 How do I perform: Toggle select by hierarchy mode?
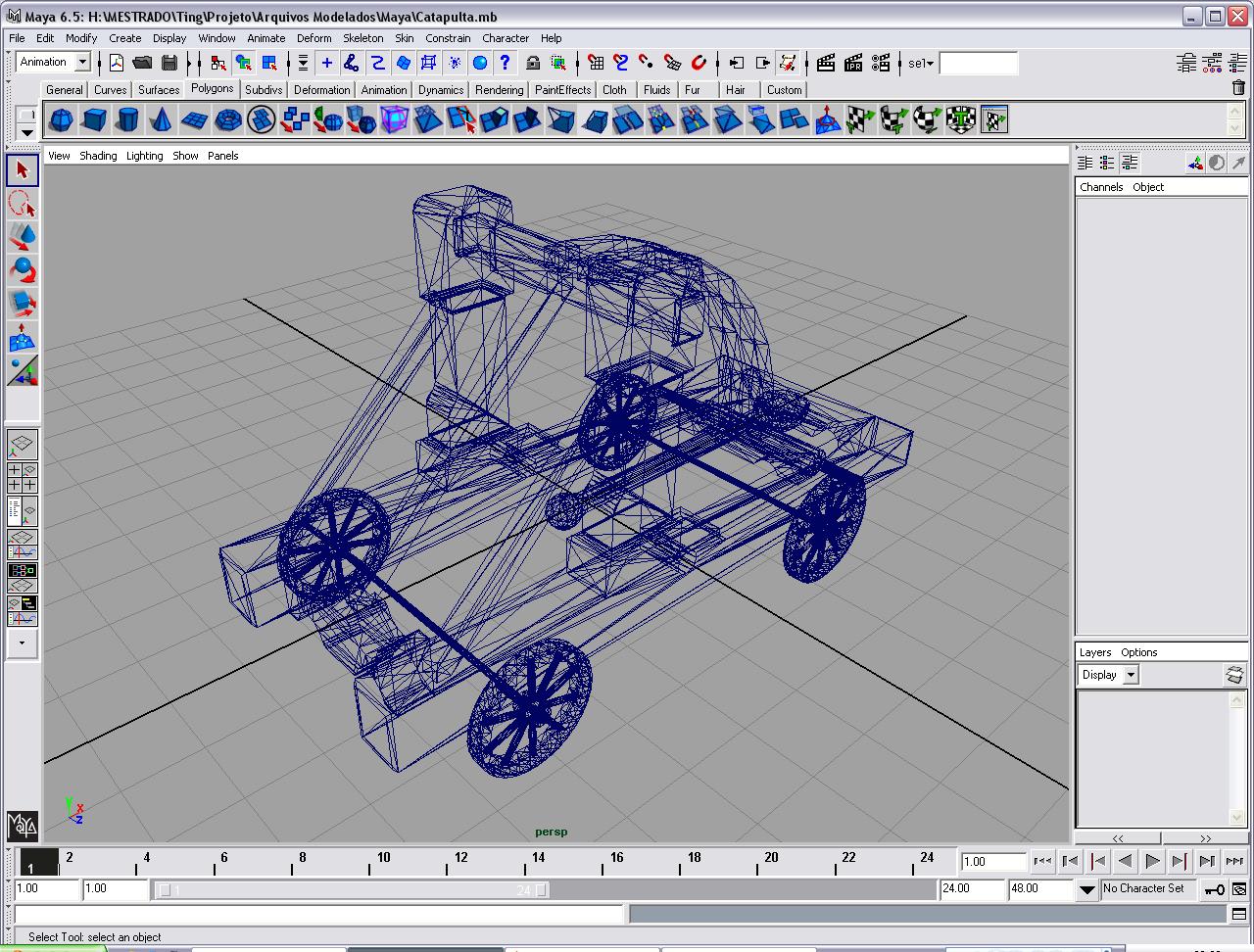(217, 63)
